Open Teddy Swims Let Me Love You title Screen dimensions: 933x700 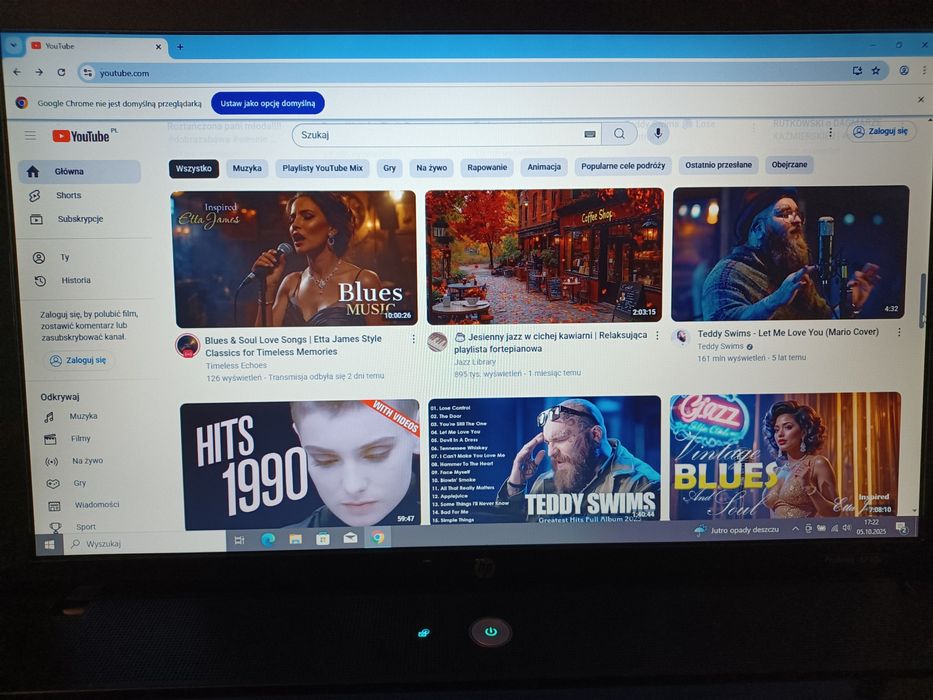tap(788, 332)
